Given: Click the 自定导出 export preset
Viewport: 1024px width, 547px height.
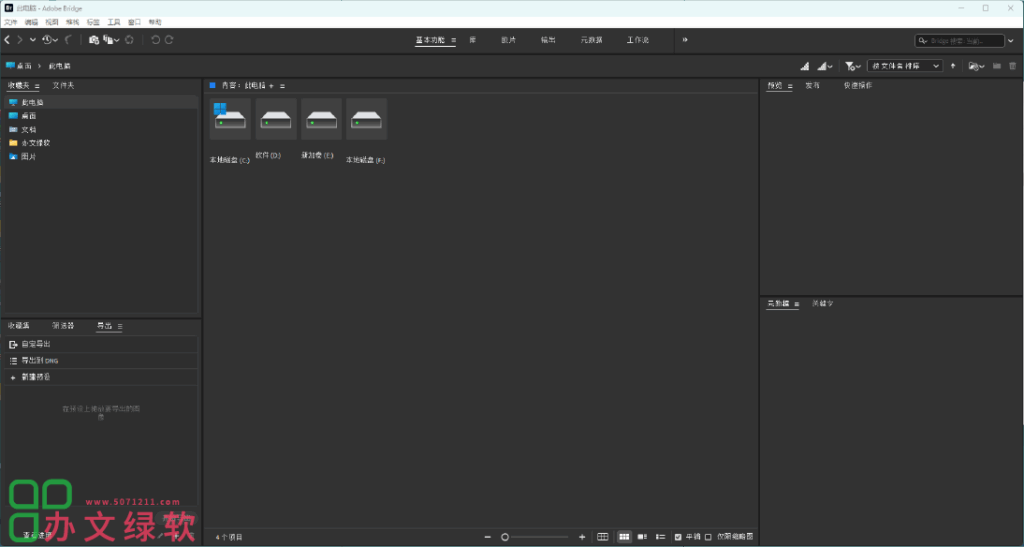Looking at the screenshot, I should [101, 344].
